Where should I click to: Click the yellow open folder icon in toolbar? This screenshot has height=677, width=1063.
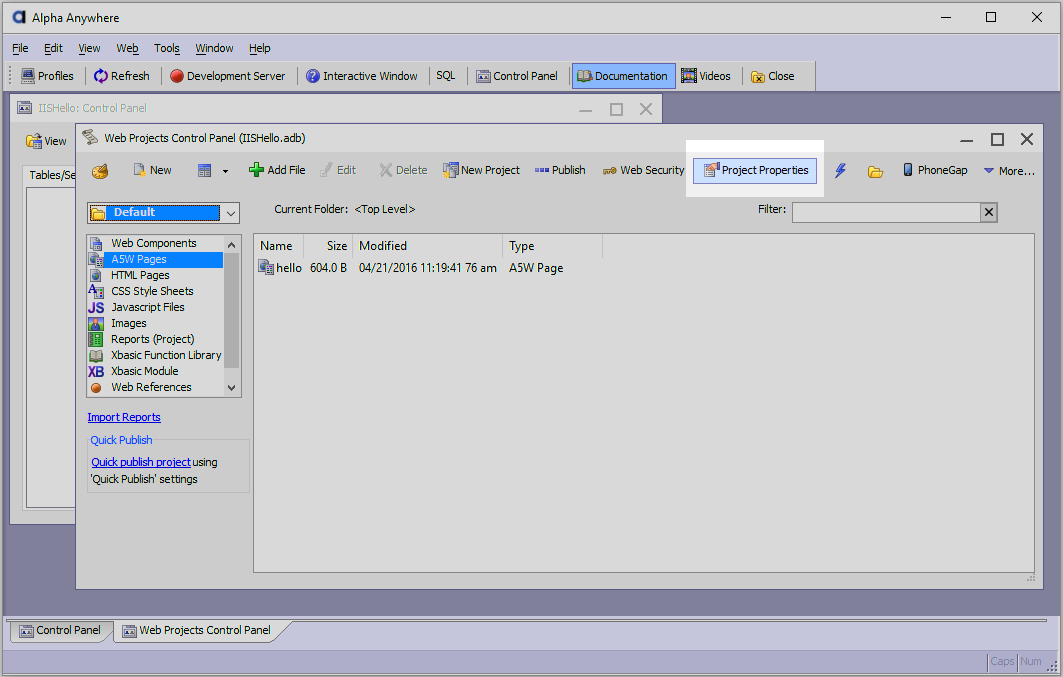click(875, 171)
